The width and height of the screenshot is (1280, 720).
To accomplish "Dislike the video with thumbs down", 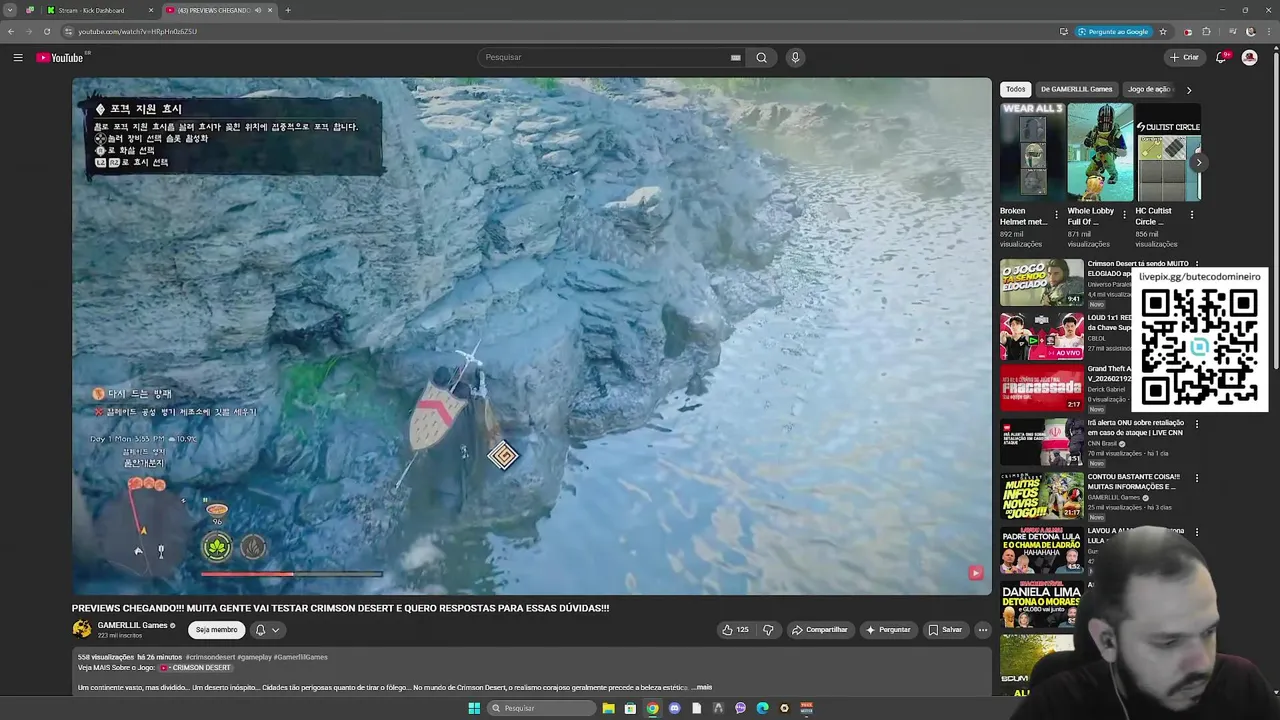I will point(768,630).
